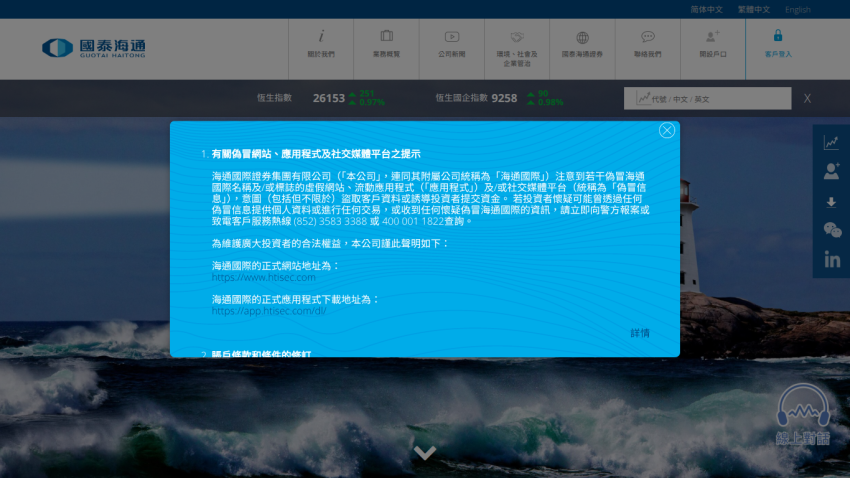Click the Guotai Haitong logo
This screenshot has height=478, width=850.
coord(94,48)
